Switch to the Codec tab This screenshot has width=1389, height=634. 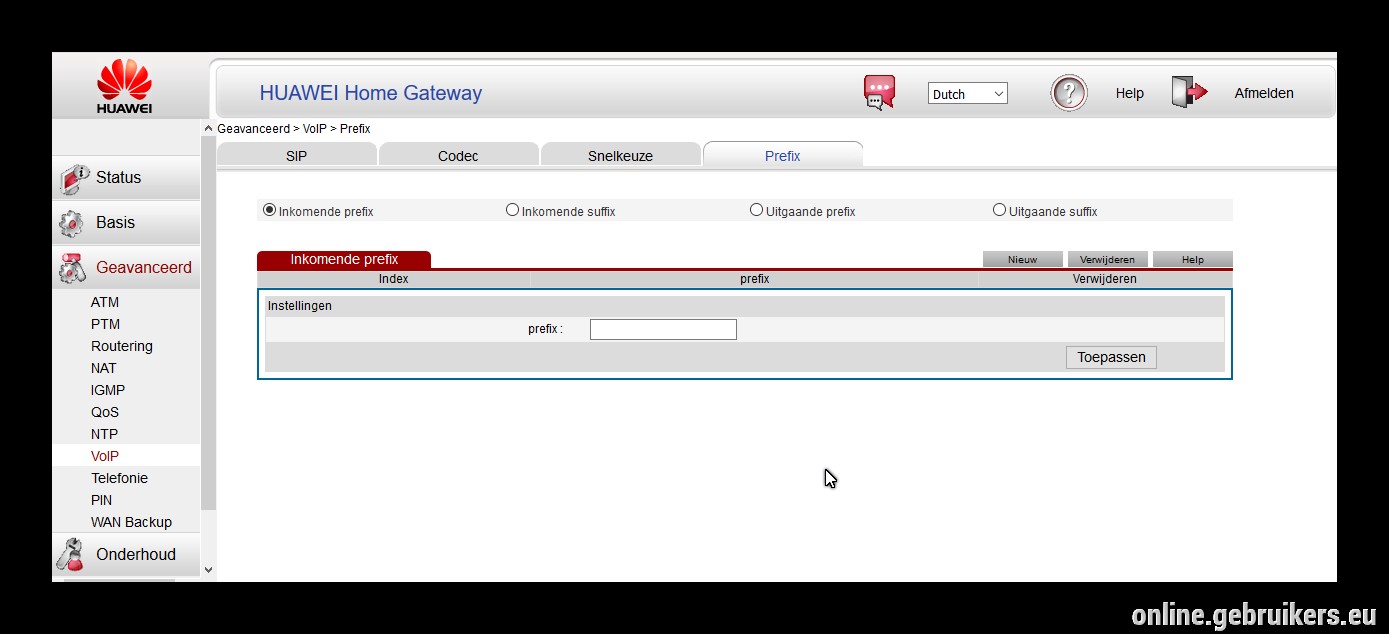click(x=458, y=156)
